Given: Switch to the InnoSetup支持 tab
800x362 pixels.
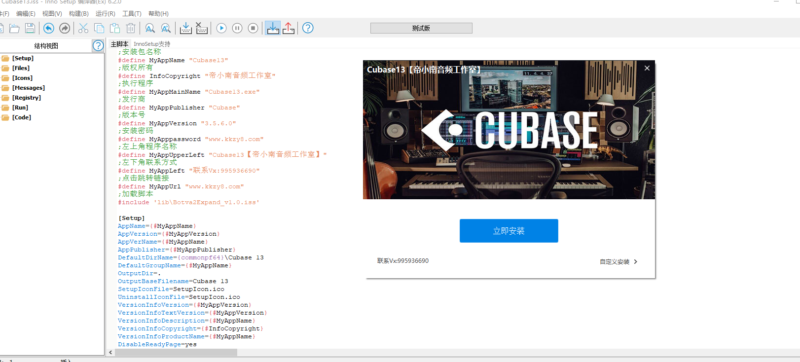Looking at the screenshot, I should tap(152, 44).
